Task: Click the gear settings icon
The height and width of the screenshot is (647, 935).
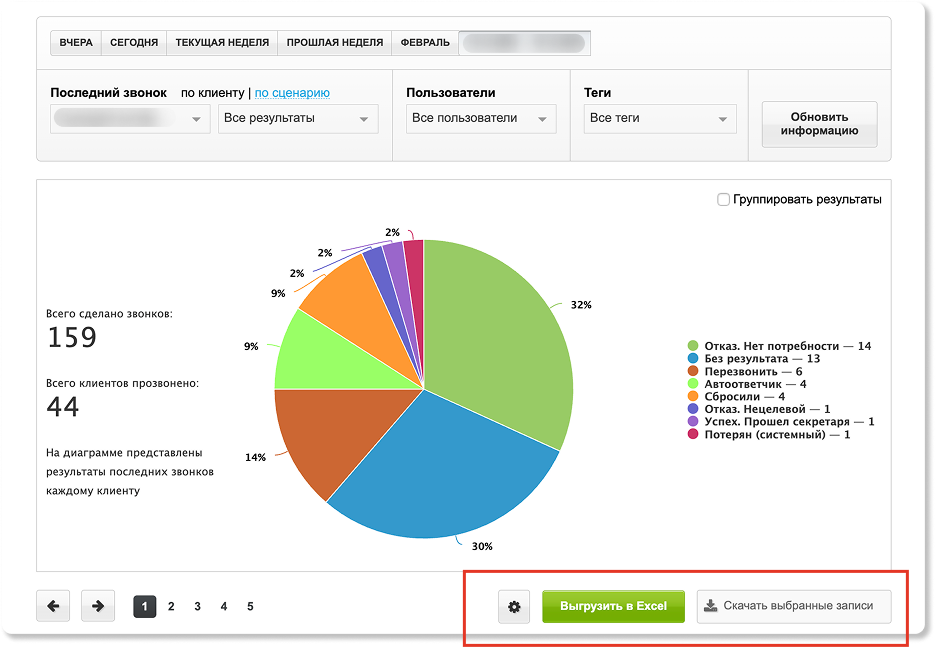Action: tap(514, 607)
